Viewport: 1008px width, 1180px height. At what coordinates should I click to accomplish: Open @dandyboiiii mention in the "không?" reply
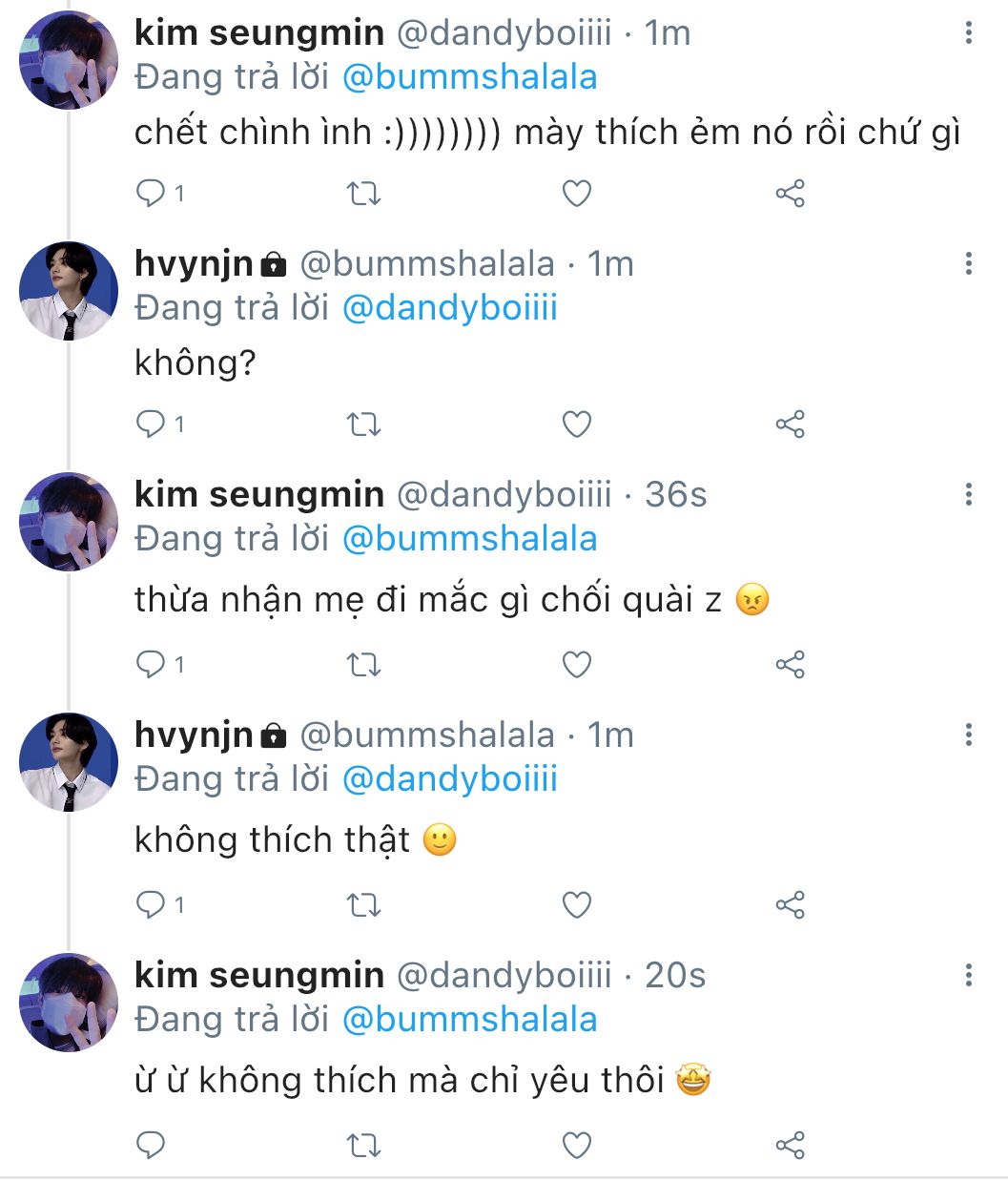pos(449,308)
